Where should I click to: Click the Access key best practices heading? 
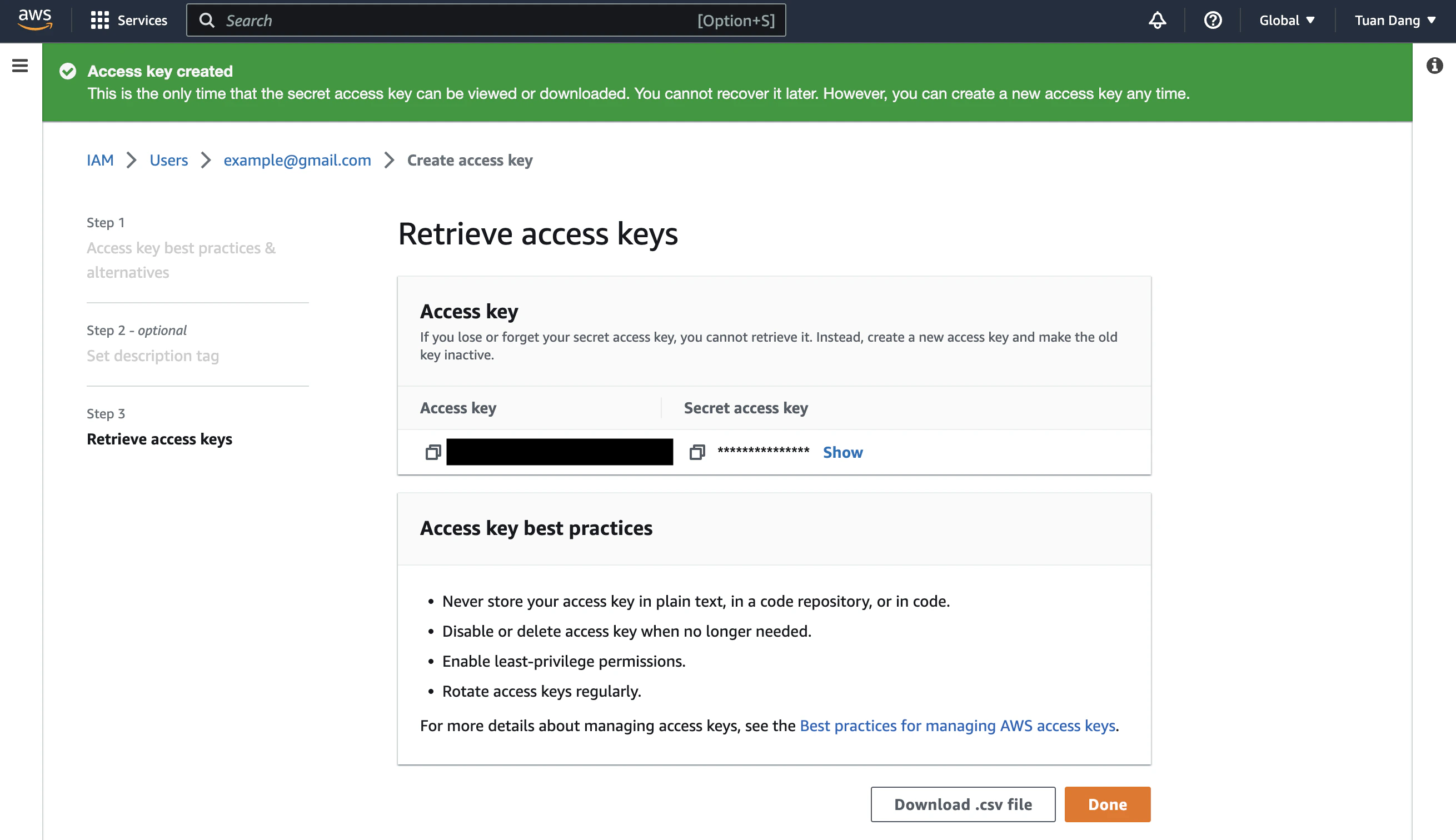pos(536,527)
